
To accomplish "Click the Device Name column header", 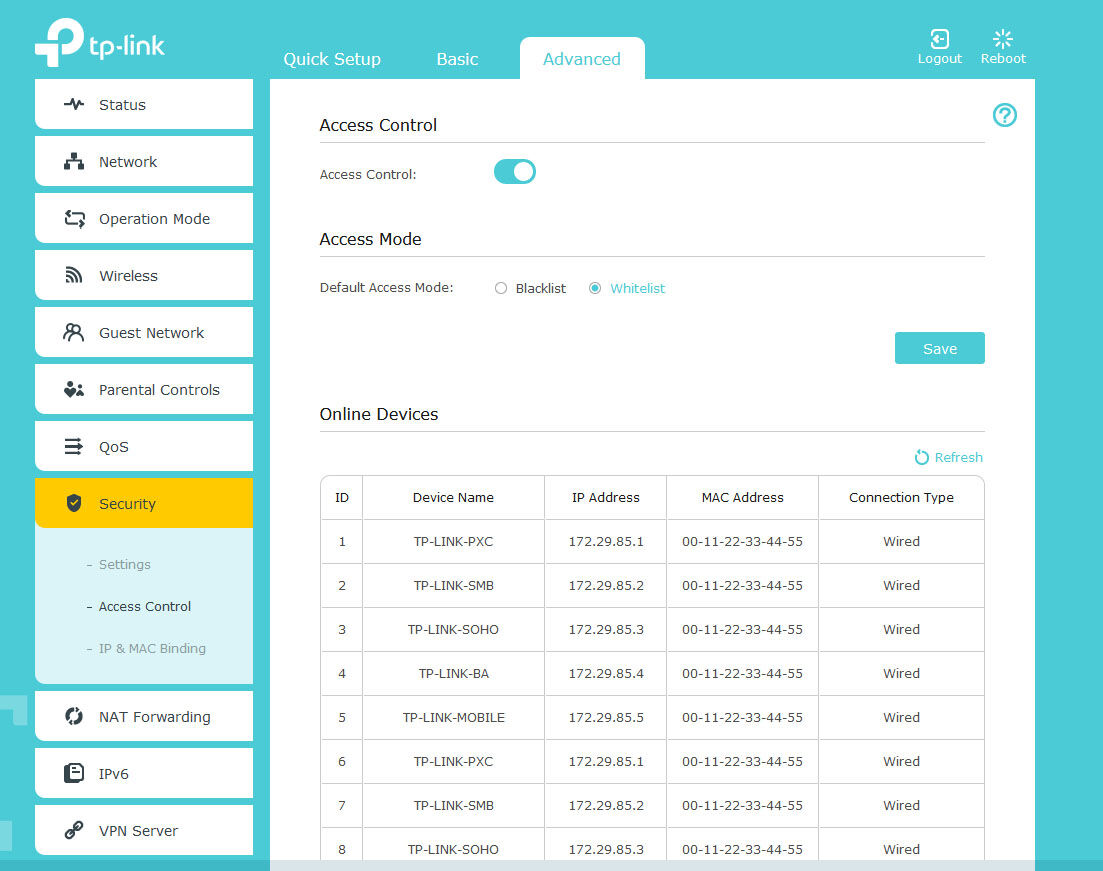I will pyautogui.click(x=453, y=497).
